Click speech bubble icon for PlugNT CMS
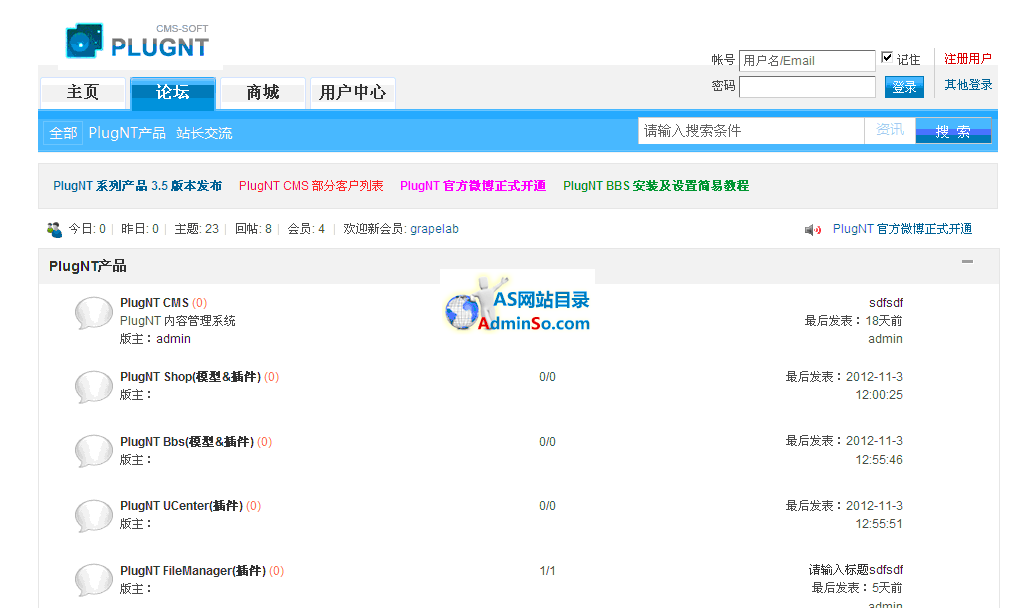 coord(94,313)
